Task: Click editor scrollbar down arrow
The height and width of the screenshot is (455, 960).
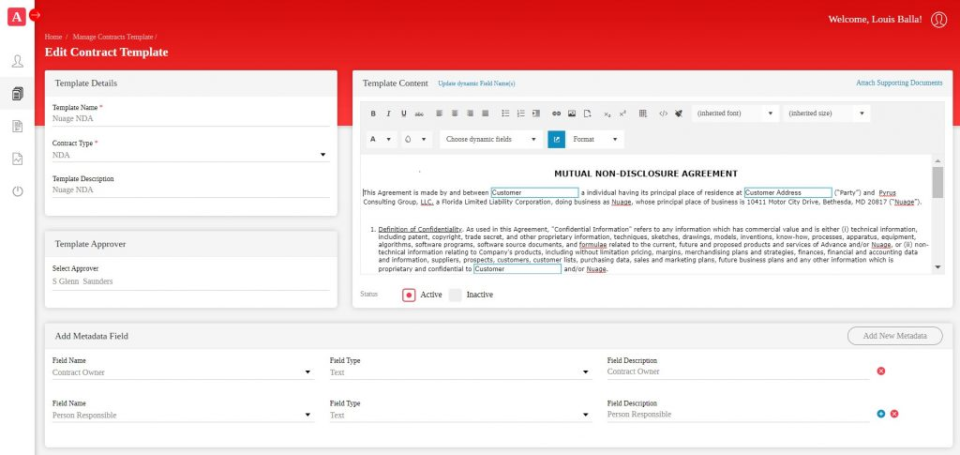Action: pos(937,267)
